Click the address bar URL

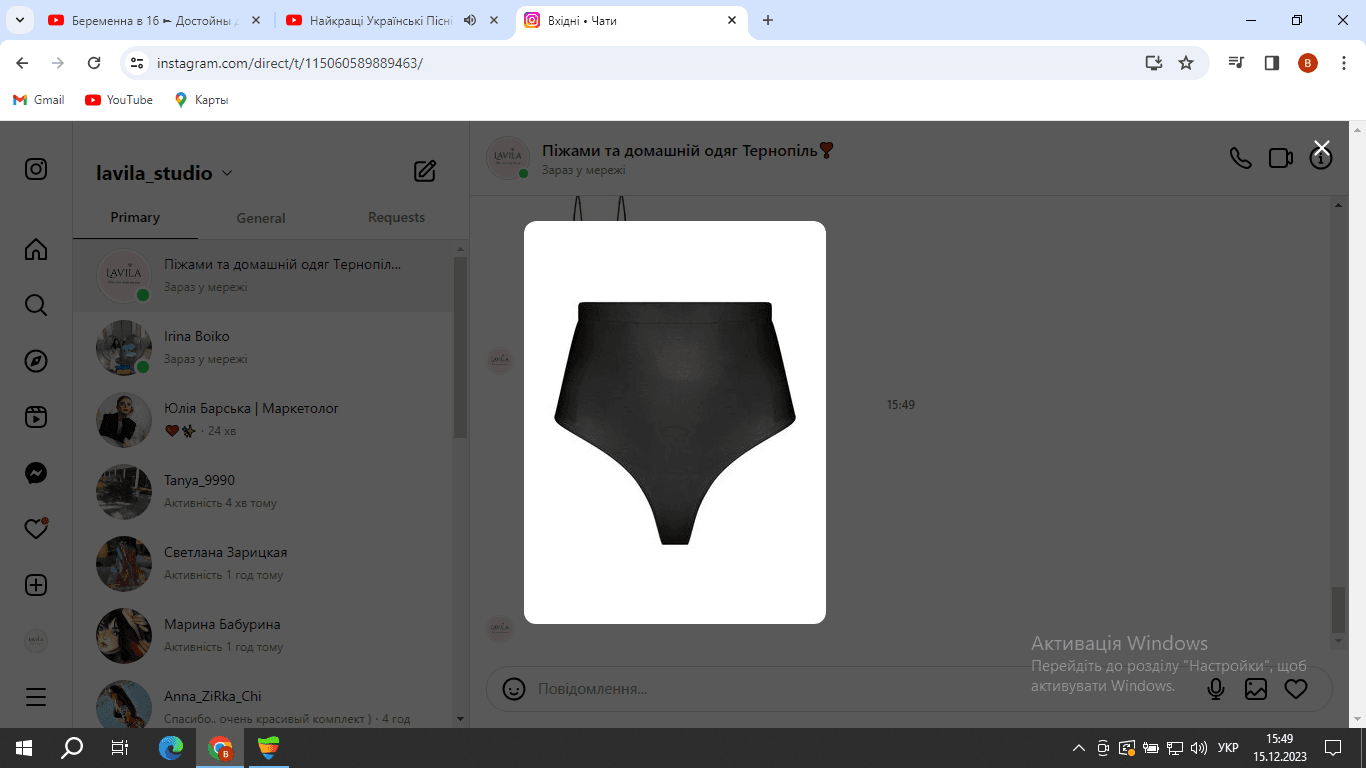[x=290, y=63]
